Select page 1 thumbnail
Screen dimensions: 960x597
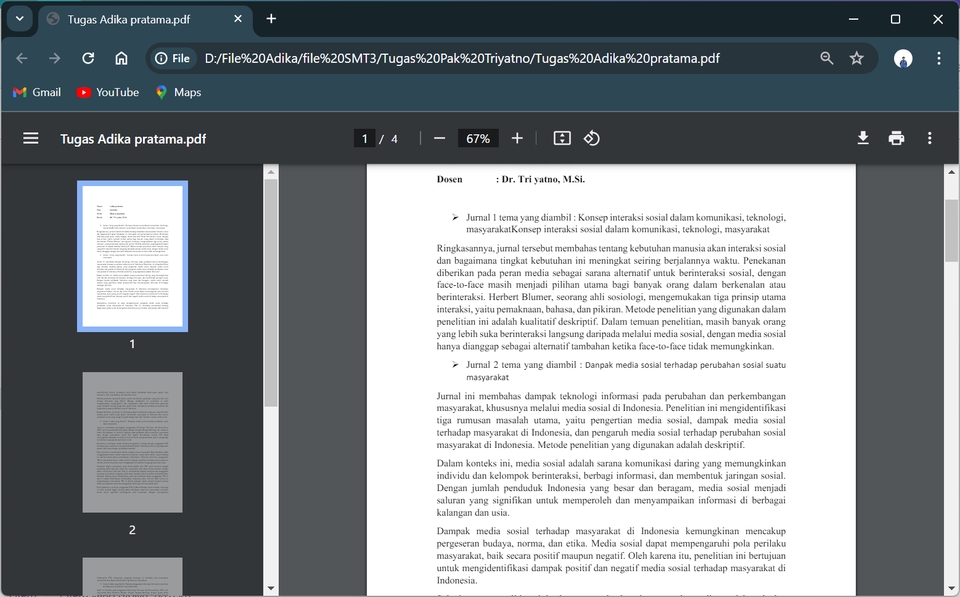[x=132, y=256]
